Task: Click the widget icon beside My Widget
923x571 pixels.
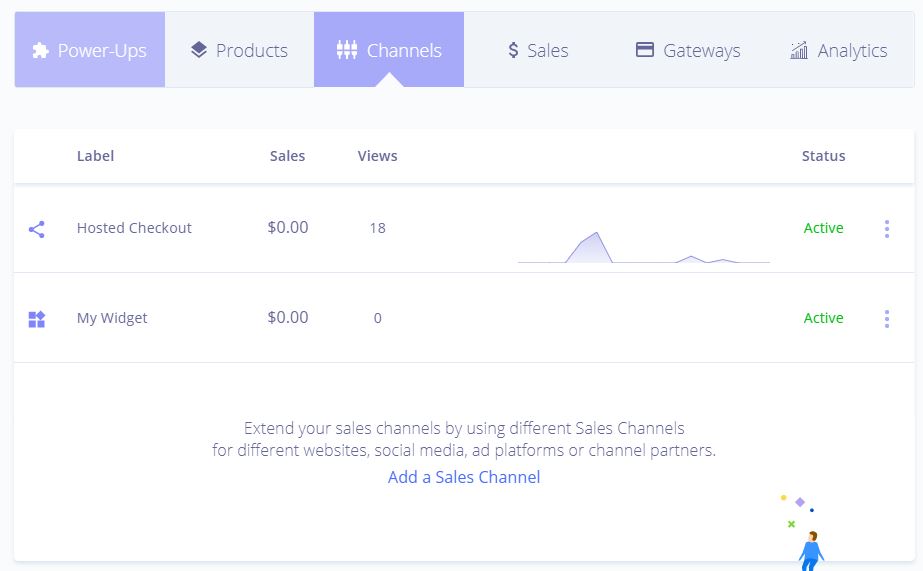Action: (x=36, y=319)
